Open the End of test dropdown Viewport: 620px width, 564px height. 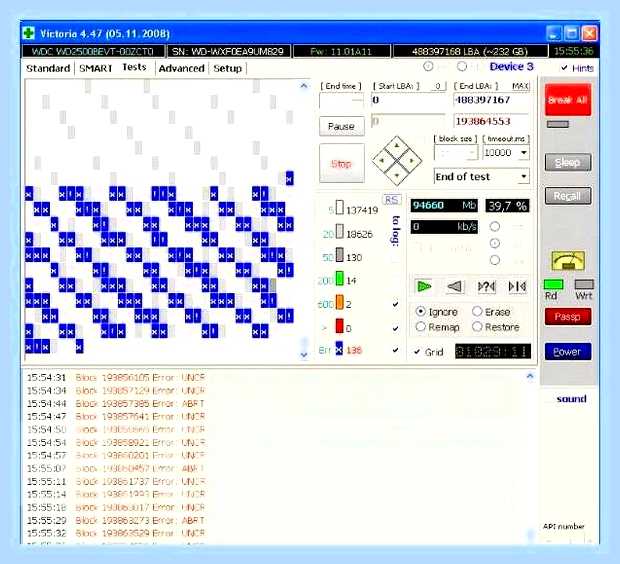click(524, 176)
